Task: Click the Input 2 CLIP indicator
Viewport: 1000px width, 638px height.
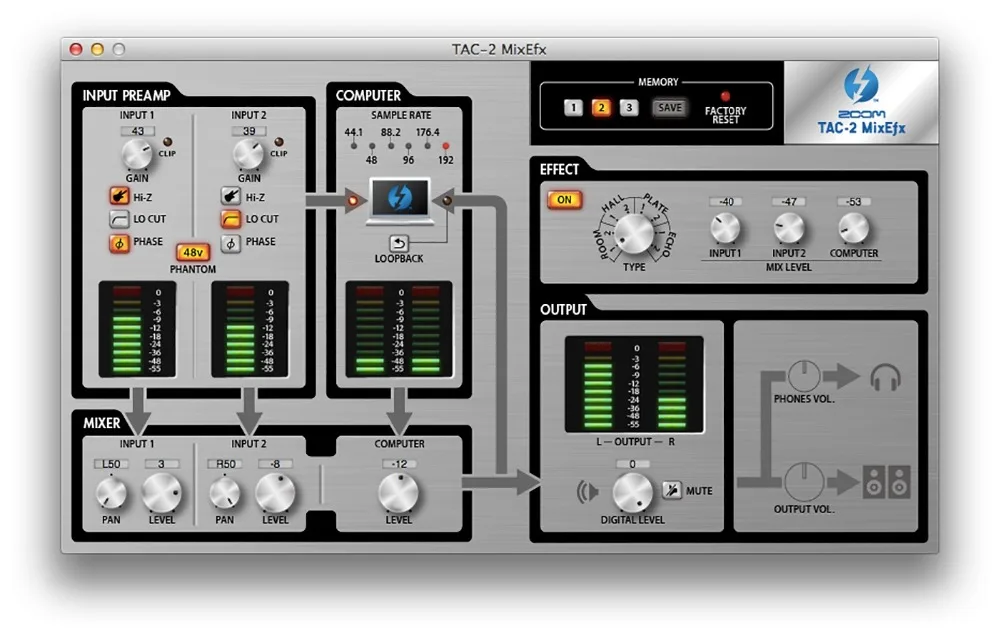Action: pos(279,142)
